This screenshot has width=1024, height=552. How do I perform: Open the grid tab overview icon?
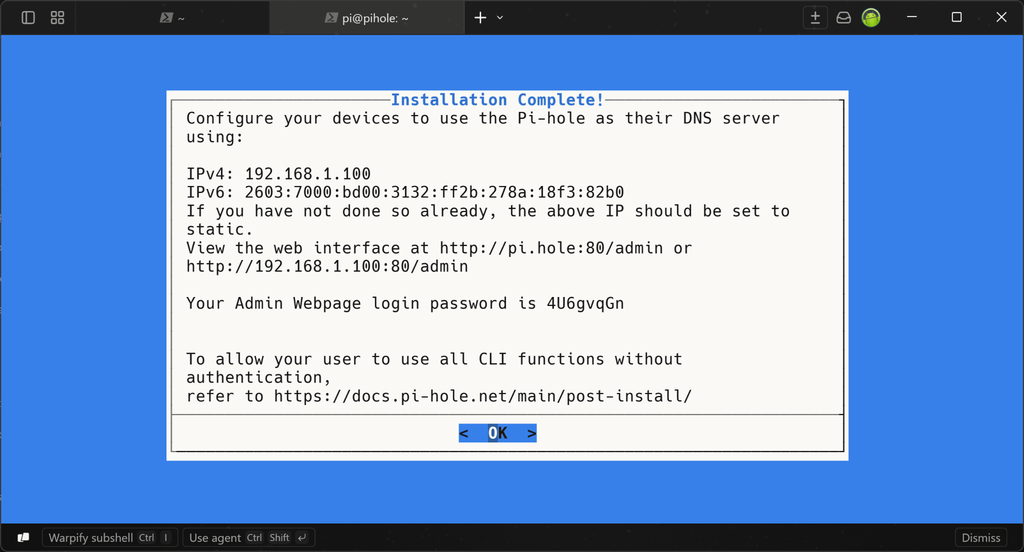tap(57, 18)
